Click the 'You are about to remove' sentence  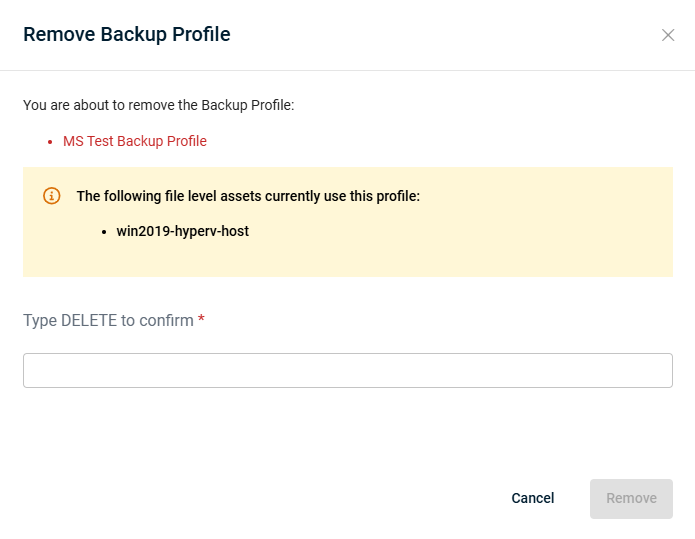[159, 105]
